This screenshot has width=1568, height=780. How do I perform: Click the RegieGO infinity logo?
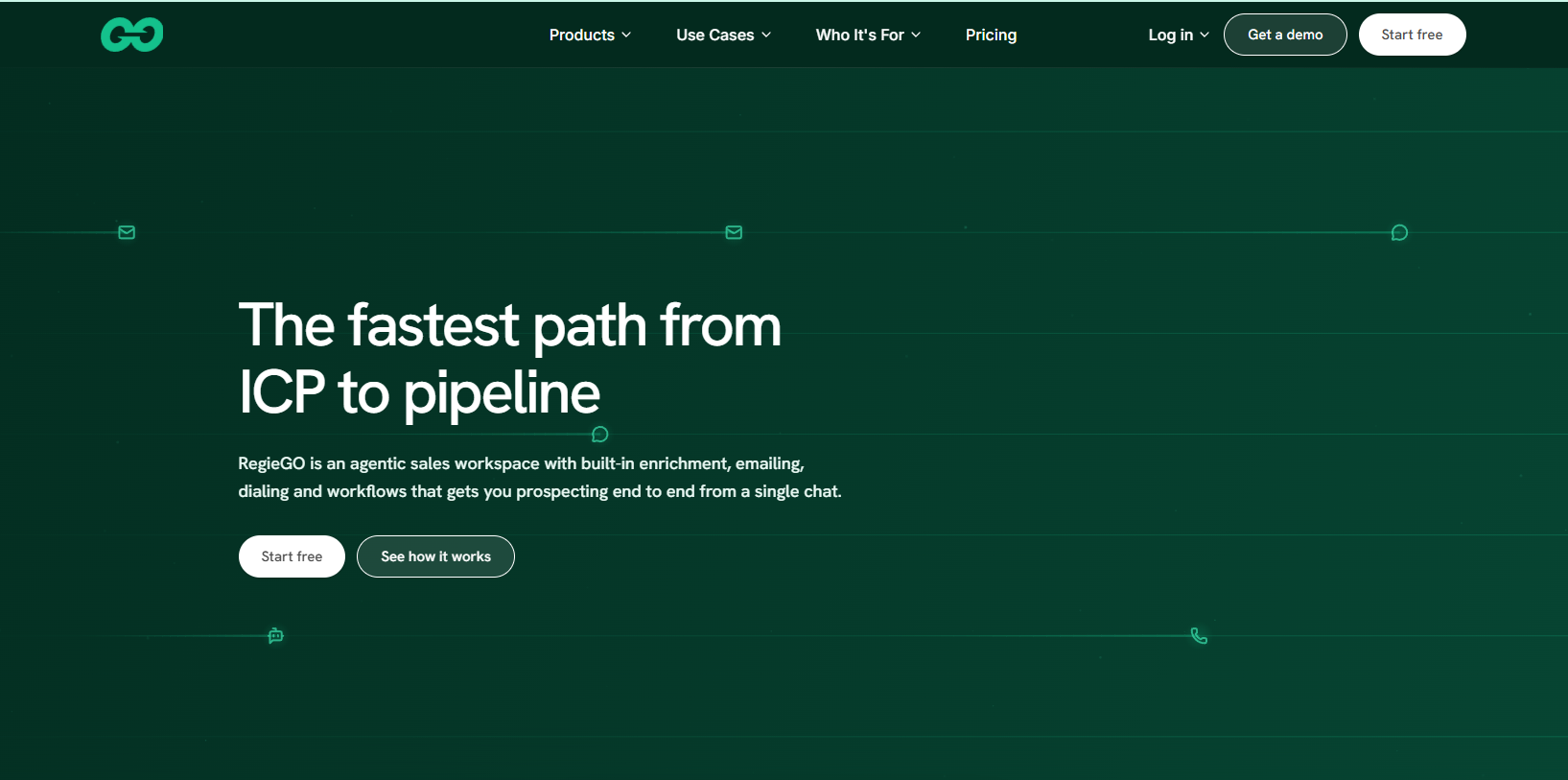click(131, 35)
